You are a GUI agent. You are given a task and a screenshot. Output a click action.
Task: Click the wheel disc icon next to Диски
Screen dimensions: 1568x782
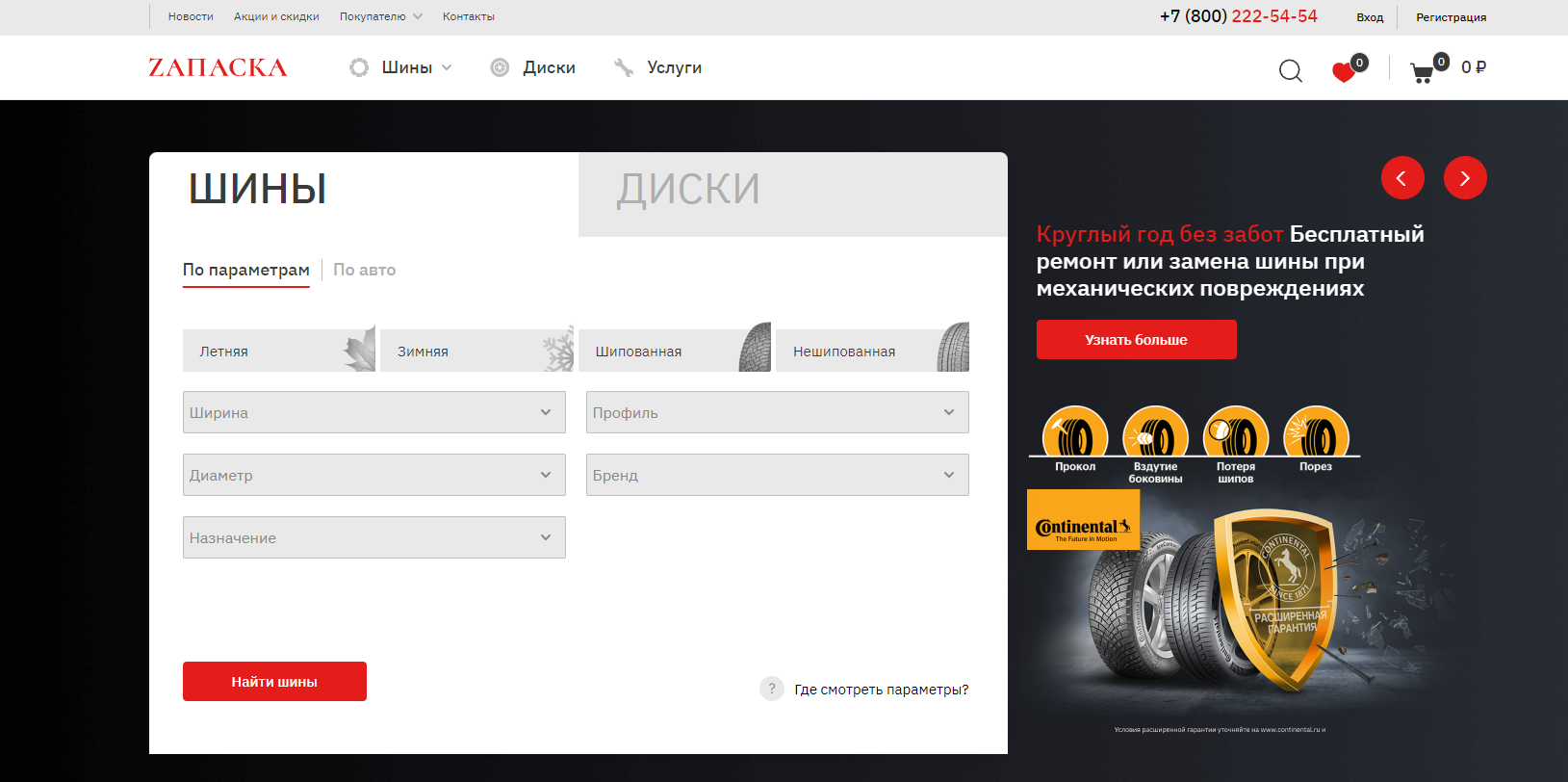tap(500, 67)
